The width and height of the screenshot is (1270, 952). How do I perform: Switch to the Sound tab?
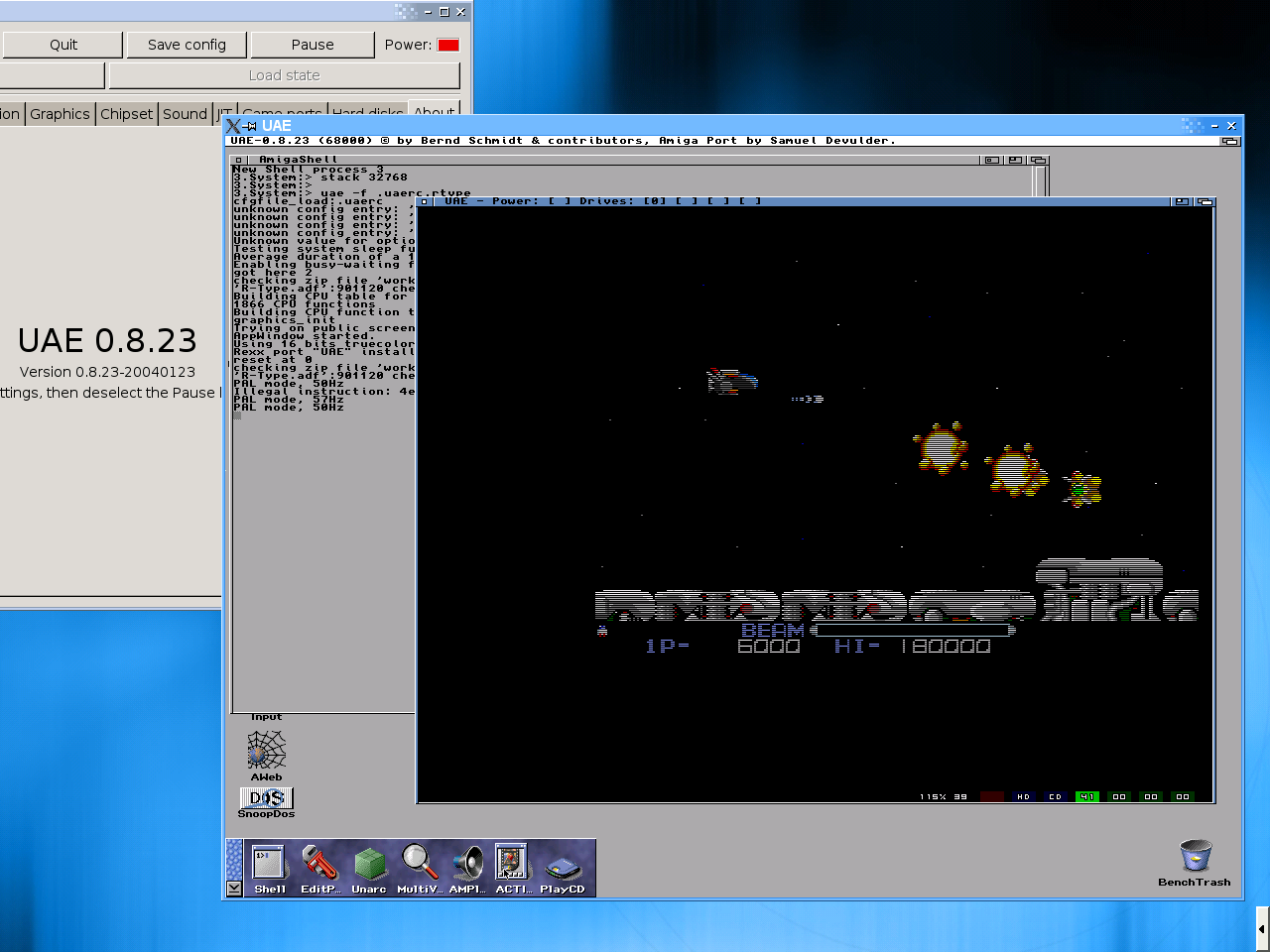point(186,114)
